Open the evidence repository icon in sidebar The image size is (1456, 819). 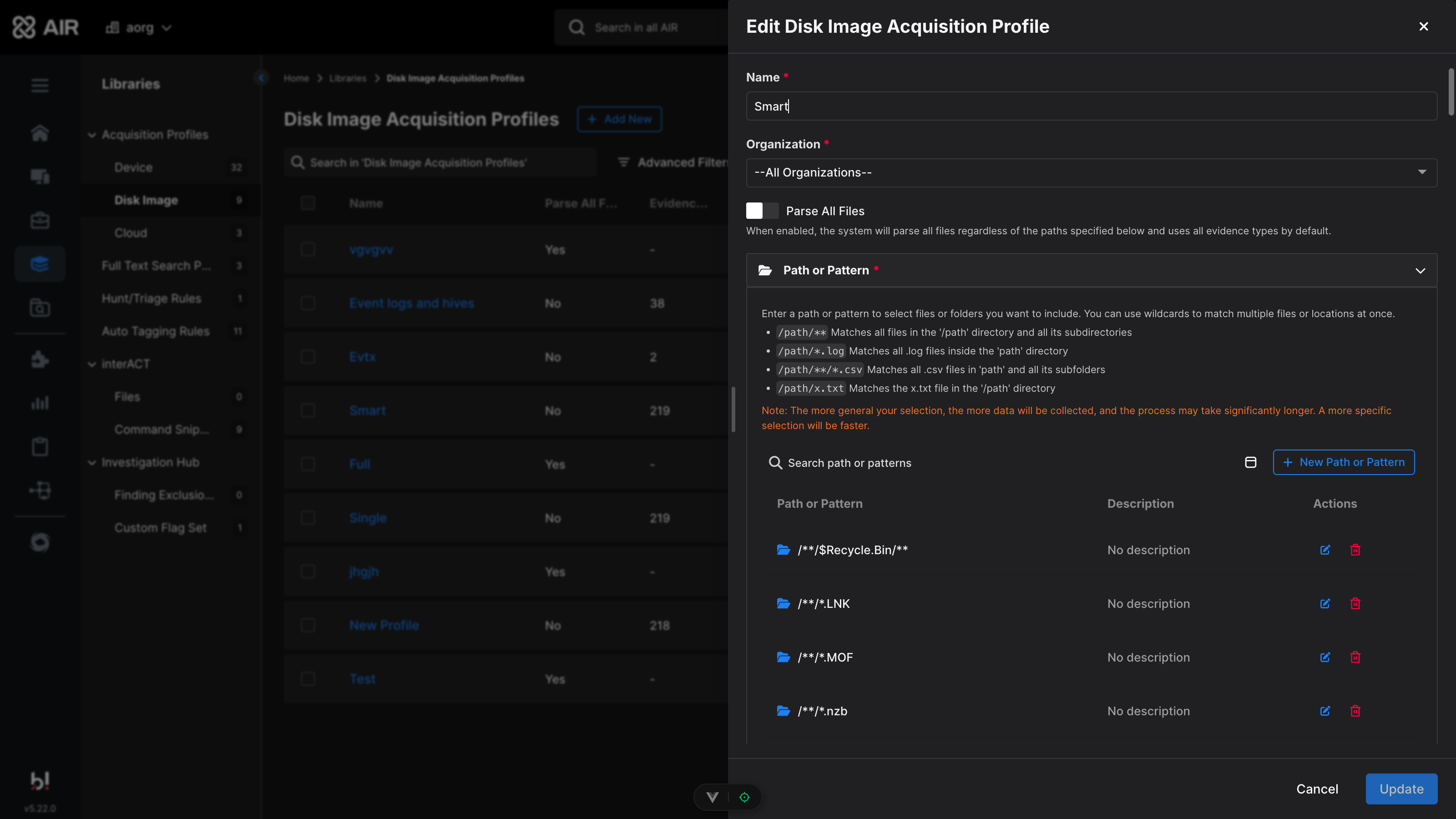[40, 308]
